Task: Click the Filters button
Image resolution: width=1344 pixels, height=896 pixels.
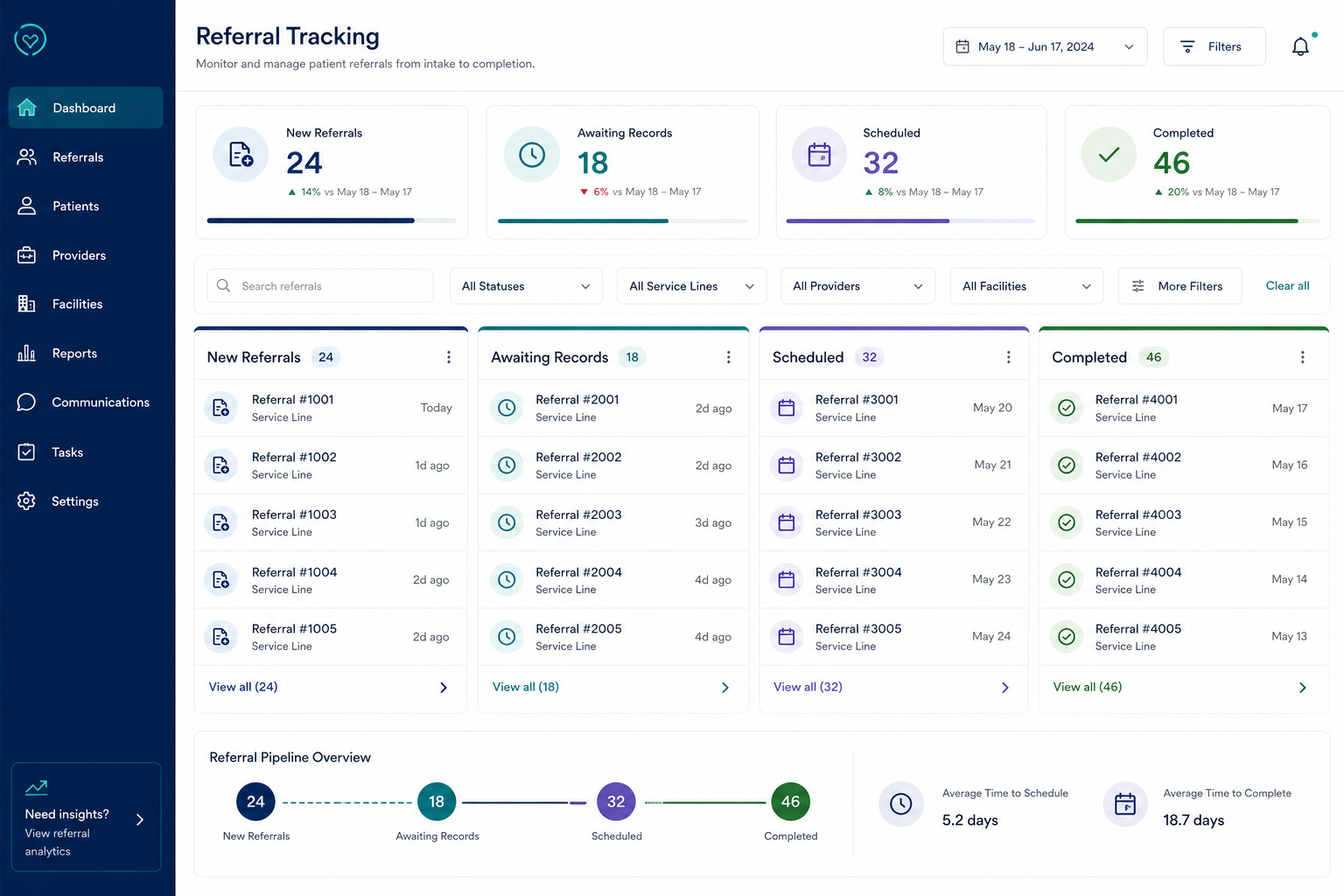Action: pos(1214,46)
